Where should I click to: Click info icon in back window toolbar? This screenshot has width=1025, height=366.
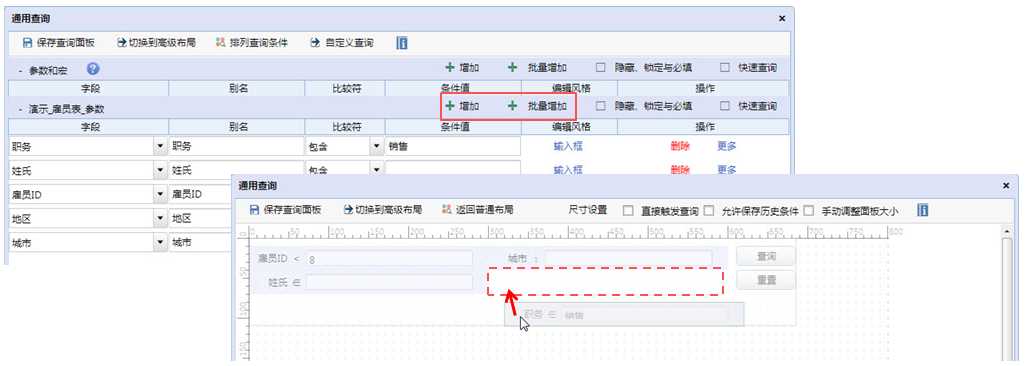(x=403, y=43)
